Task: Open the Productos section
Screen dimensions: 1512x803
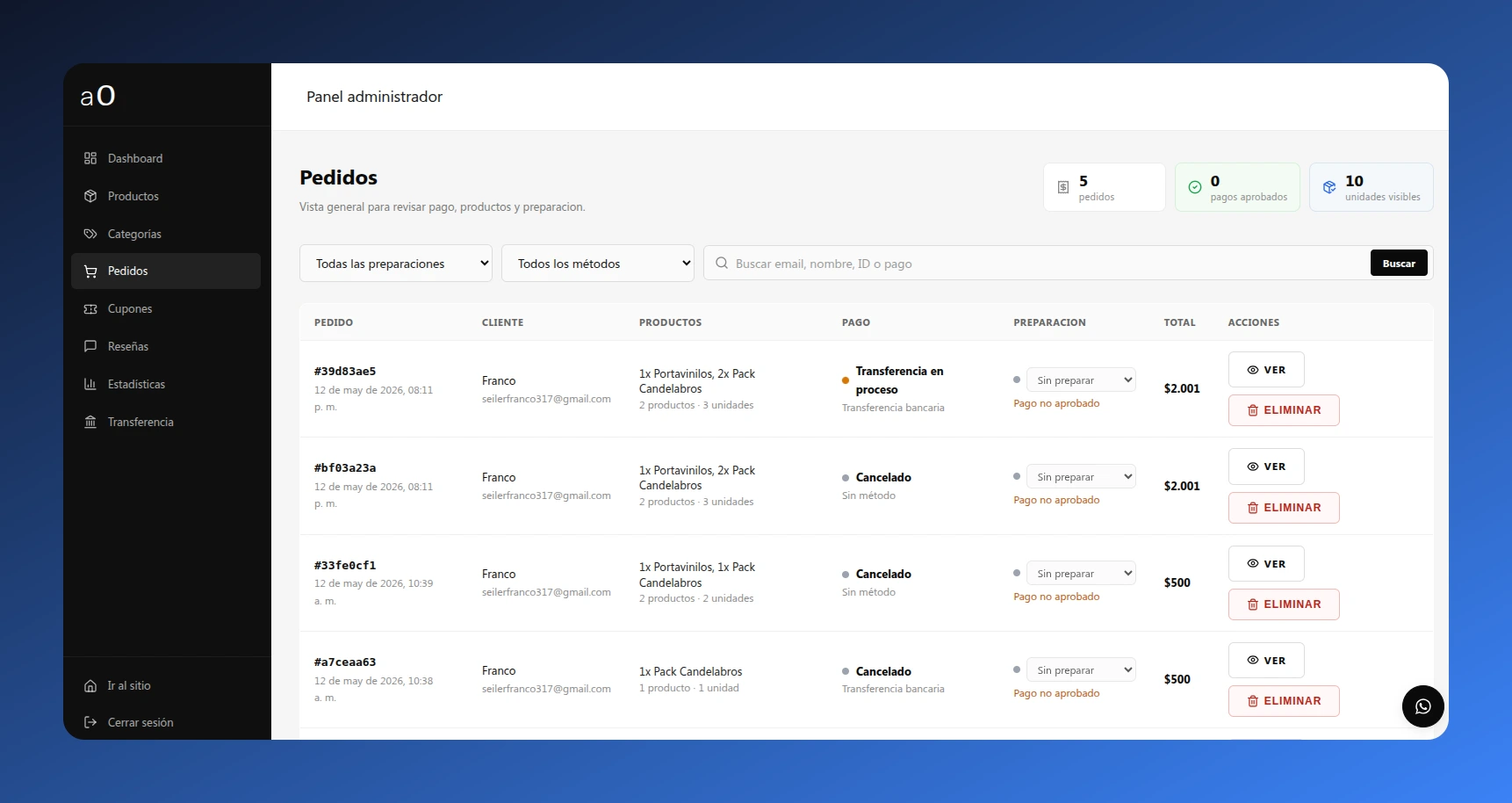Action: point(166,196)
